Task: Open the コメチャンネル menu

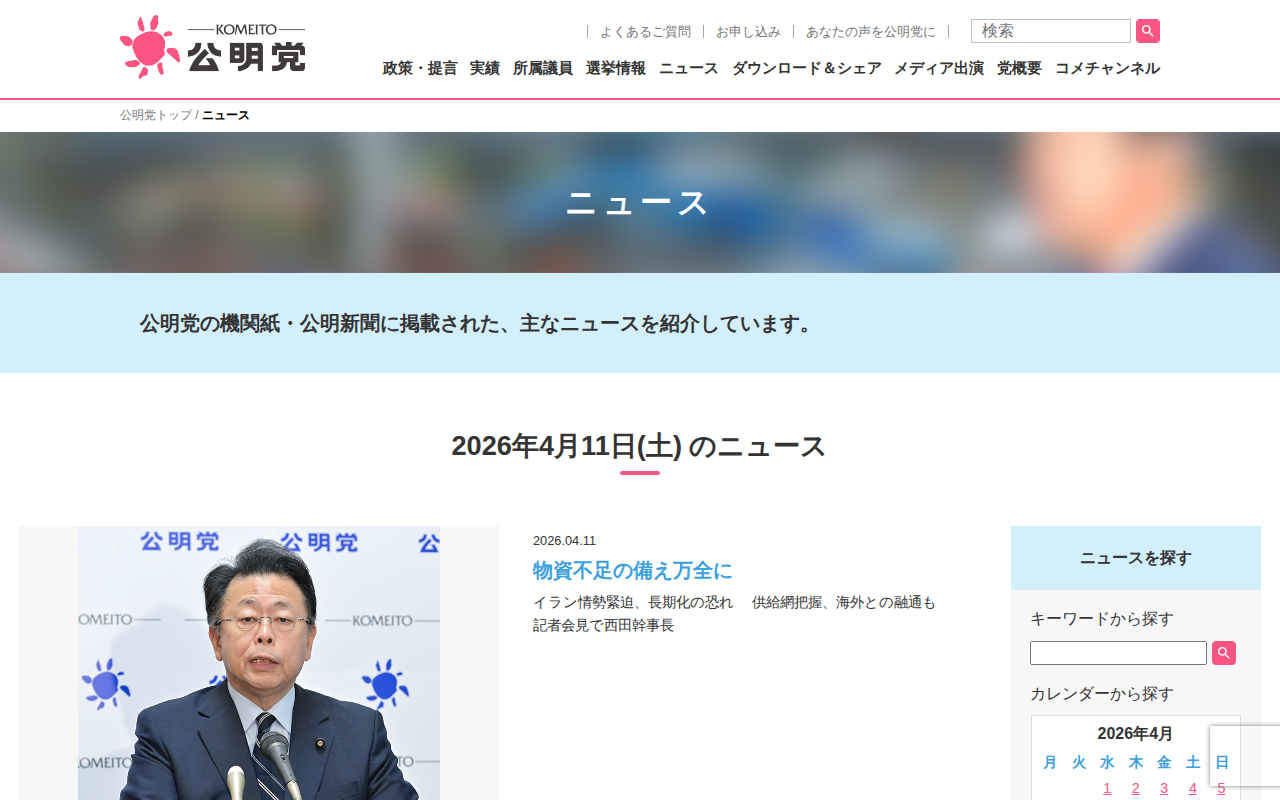Action: point(1107,68)
